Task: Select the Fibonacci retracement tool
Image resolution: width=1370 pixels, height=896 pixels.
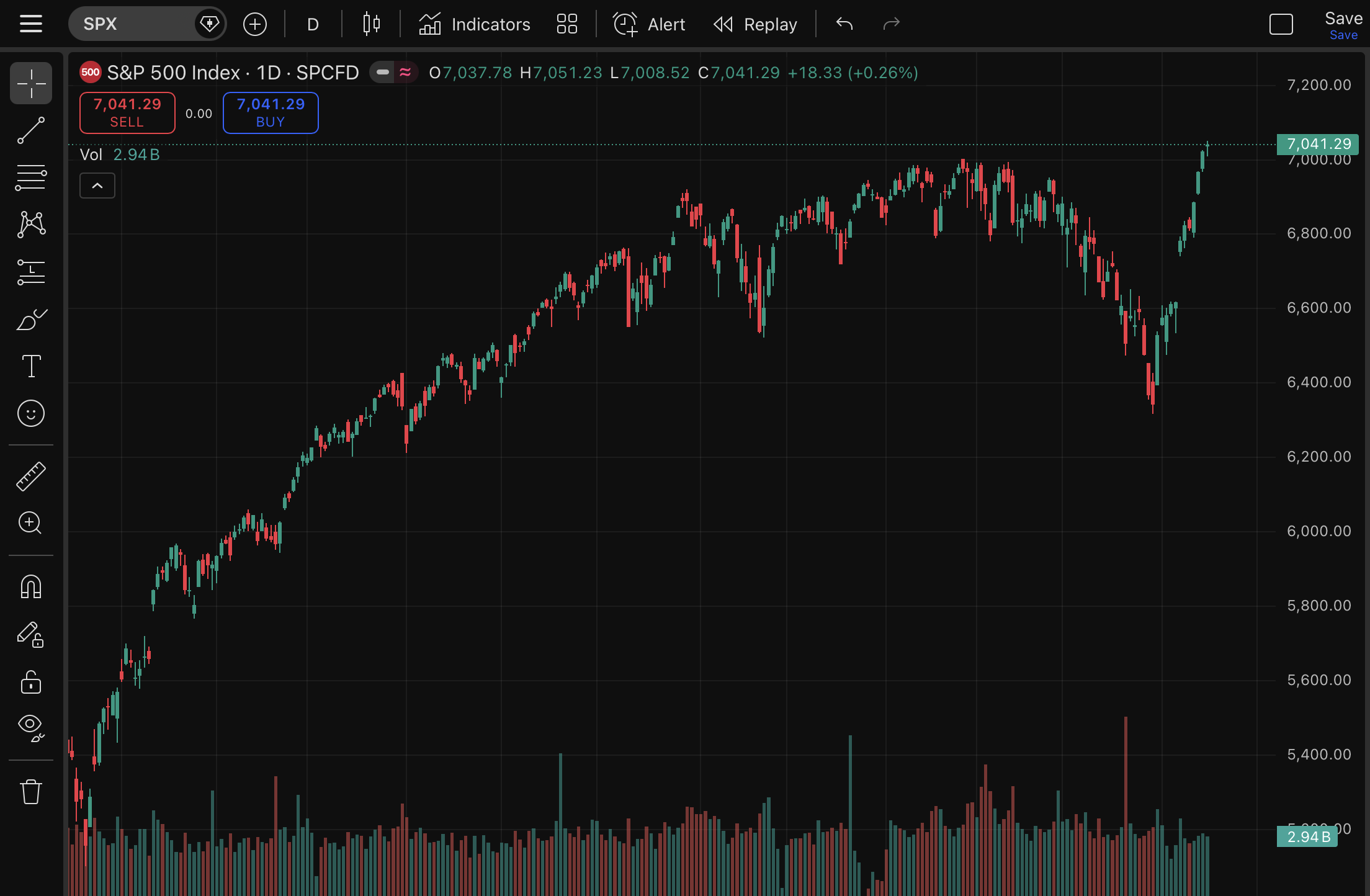Action: point(31,177)
